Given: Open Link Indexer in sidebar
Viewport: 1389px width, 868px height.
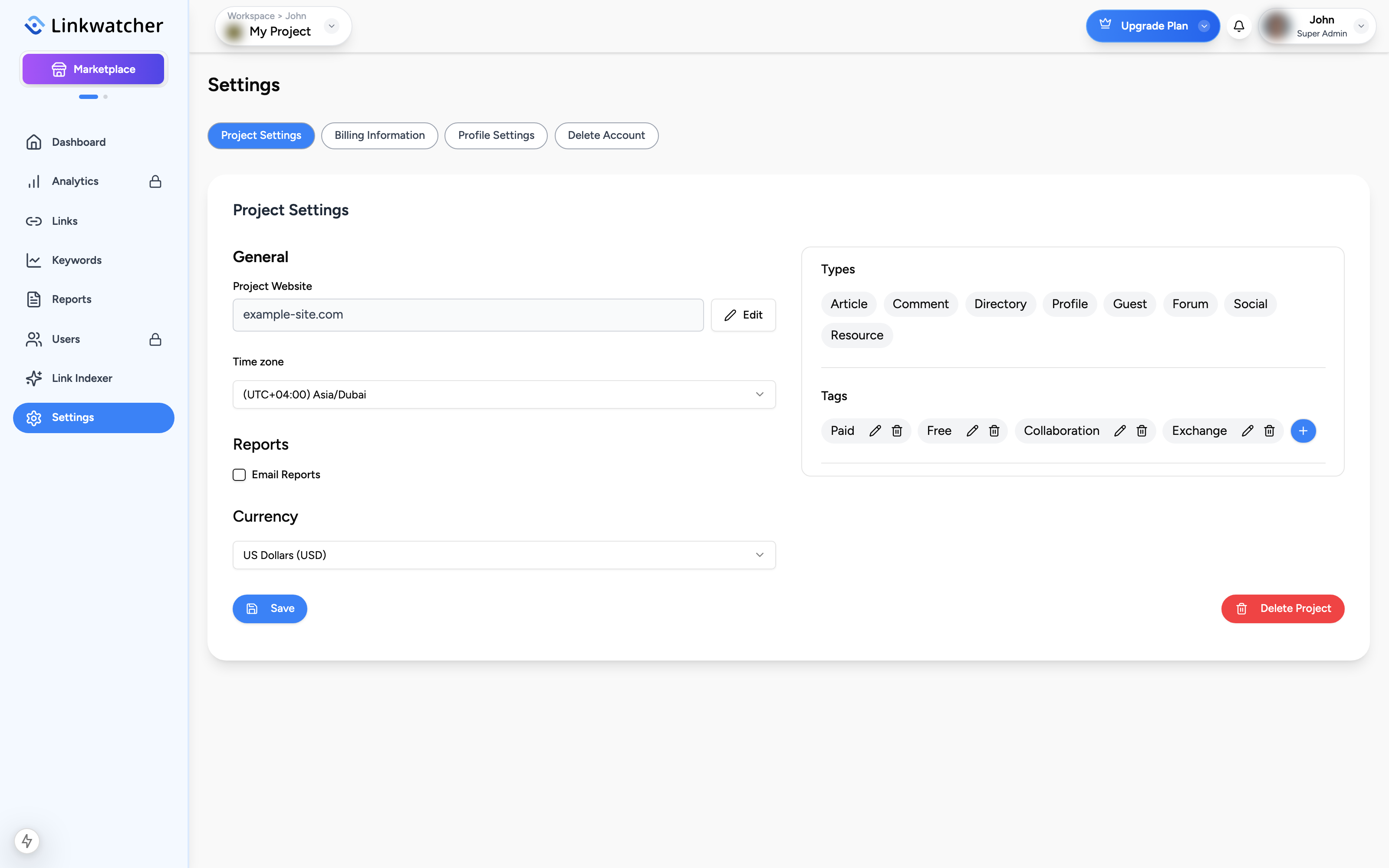Looking at the screenshot, I should 94,378.
